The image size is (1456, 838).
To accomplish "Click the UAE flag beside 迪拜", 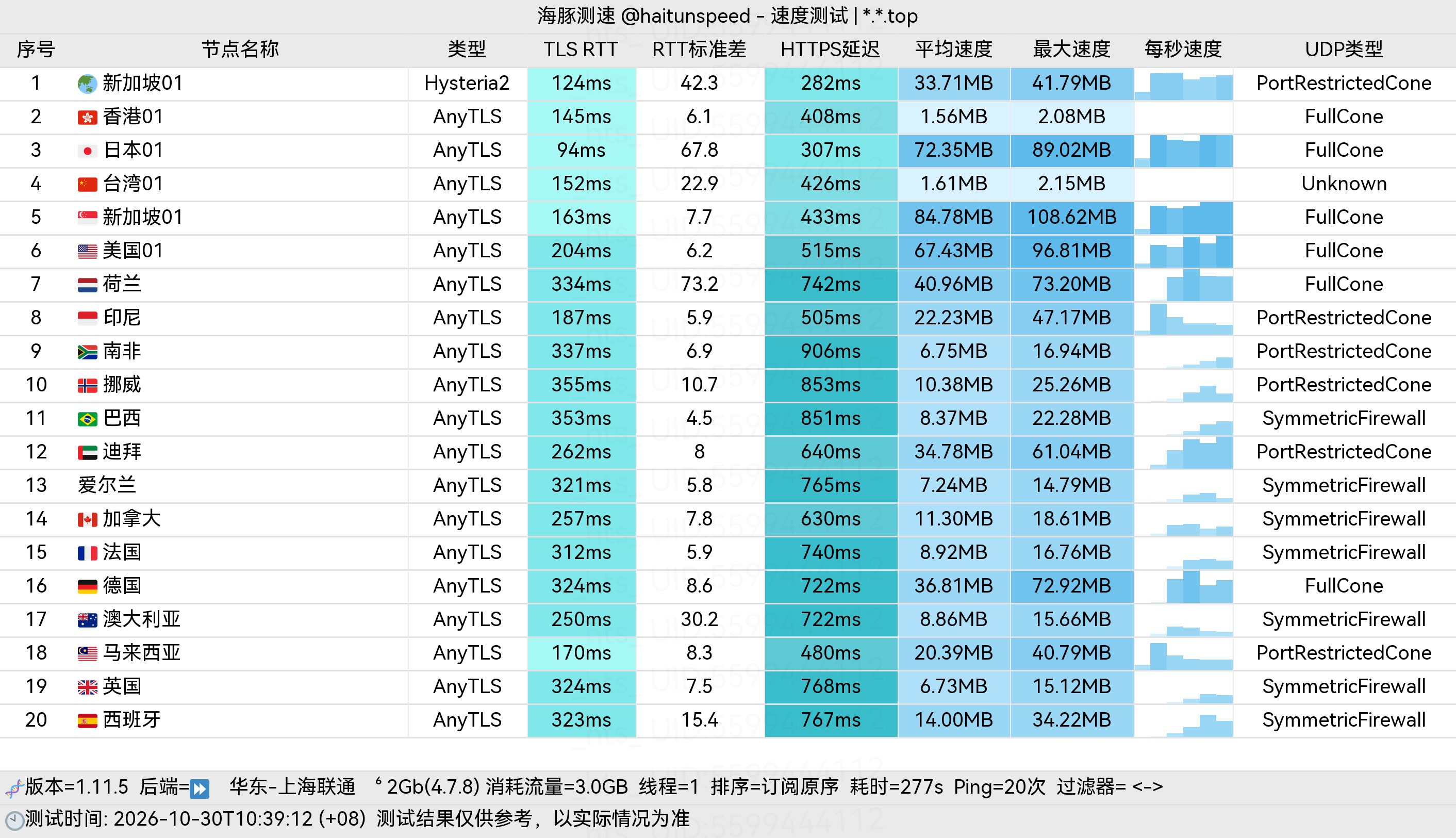I will [87, 452].
